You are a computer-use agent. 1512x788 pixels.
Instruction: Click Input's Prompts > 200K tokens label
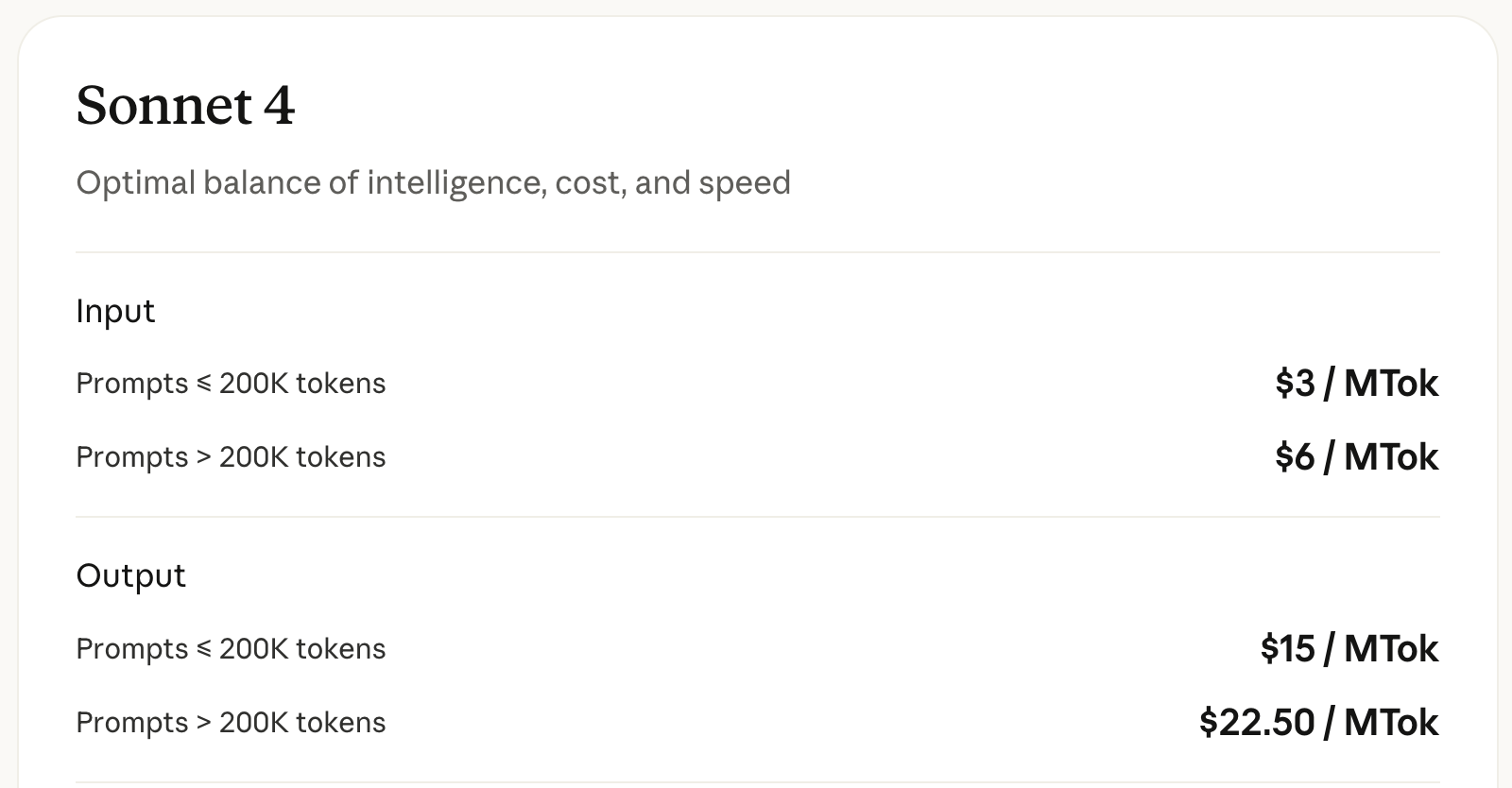pos(231,457)
